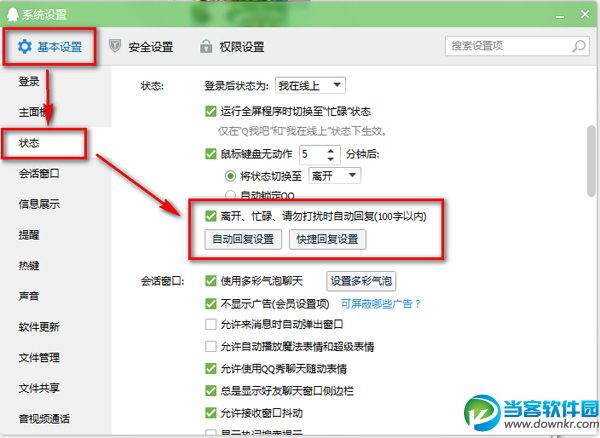Image resolution: width=600 pixels, height=438 pixels.
Task: Open the 可屏蔽哪些广告？ link
Action: [x=381, y=304]
